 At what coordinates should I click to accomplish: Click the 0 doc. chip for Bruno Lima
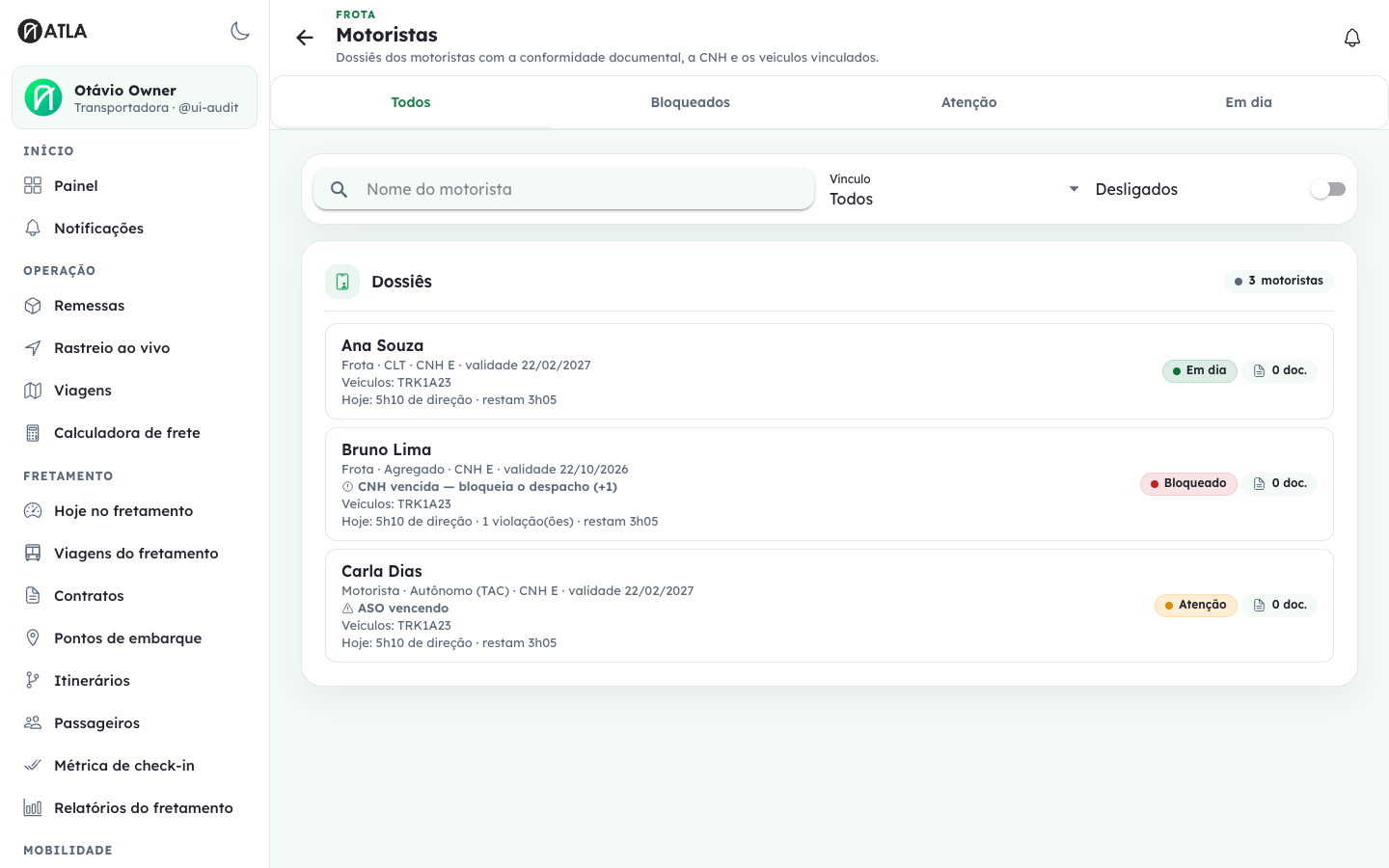click(1280, 483)
